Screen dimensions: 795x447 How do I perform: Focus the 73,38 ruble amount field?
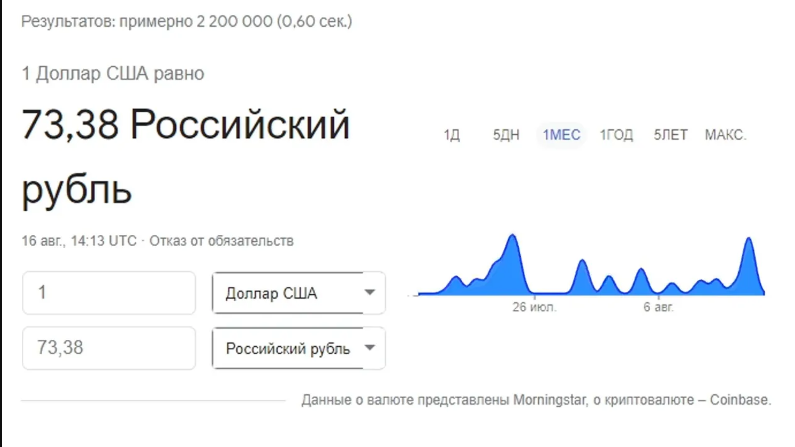[x=109, y=348]
